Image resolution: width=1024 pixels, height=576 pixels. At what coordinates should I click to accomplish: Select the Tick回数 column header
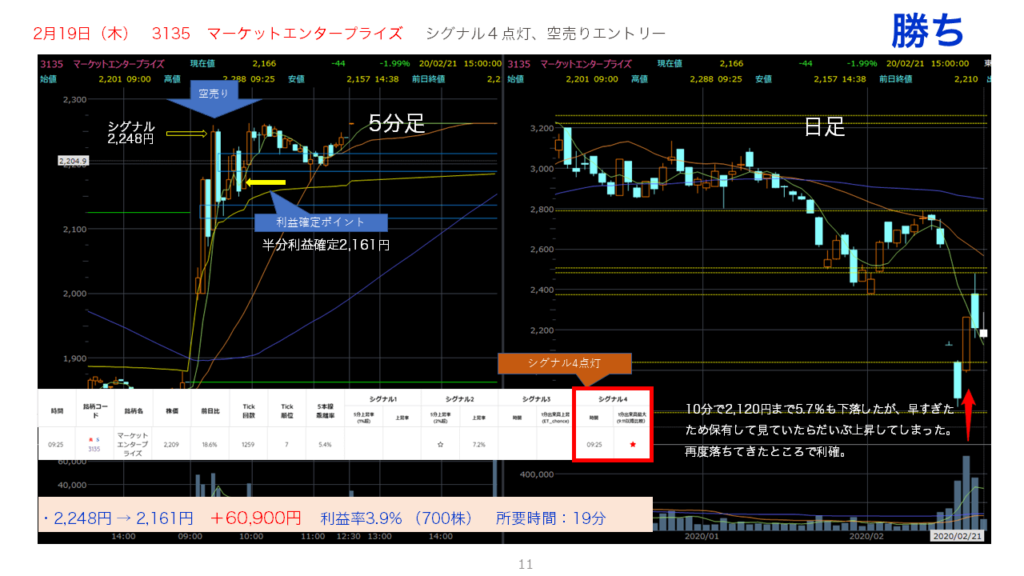click(248, 411)
